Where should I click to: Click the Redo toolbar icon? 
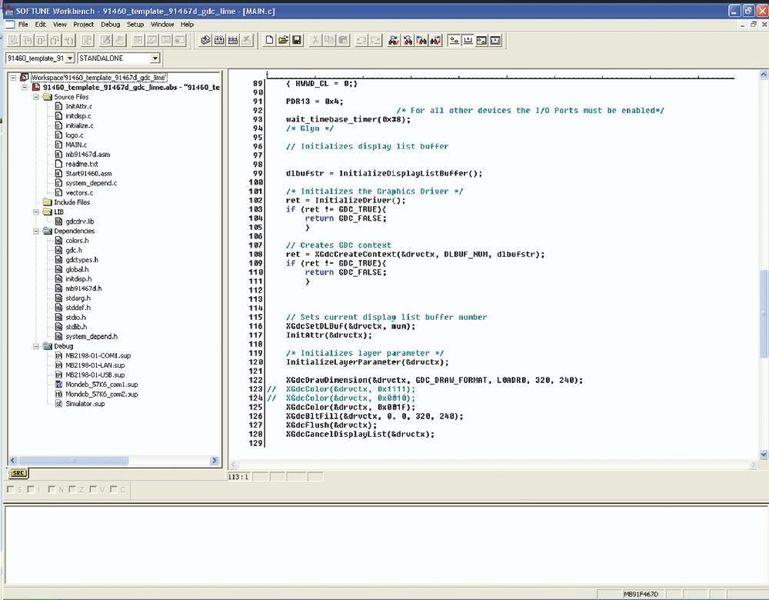click(376, 40)
